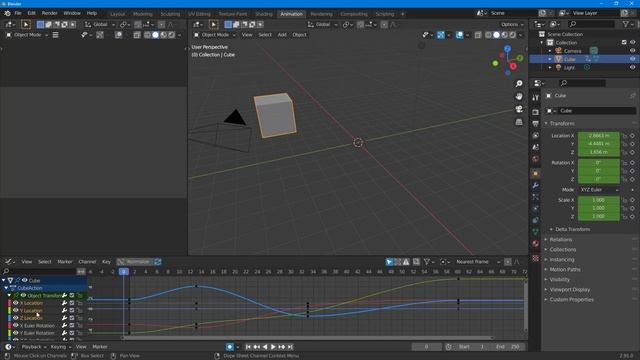The height and width of the screenshot is (360, 640).
Task: Select the tweak tool icon in right viewport header
Action: tap(213, 24)
